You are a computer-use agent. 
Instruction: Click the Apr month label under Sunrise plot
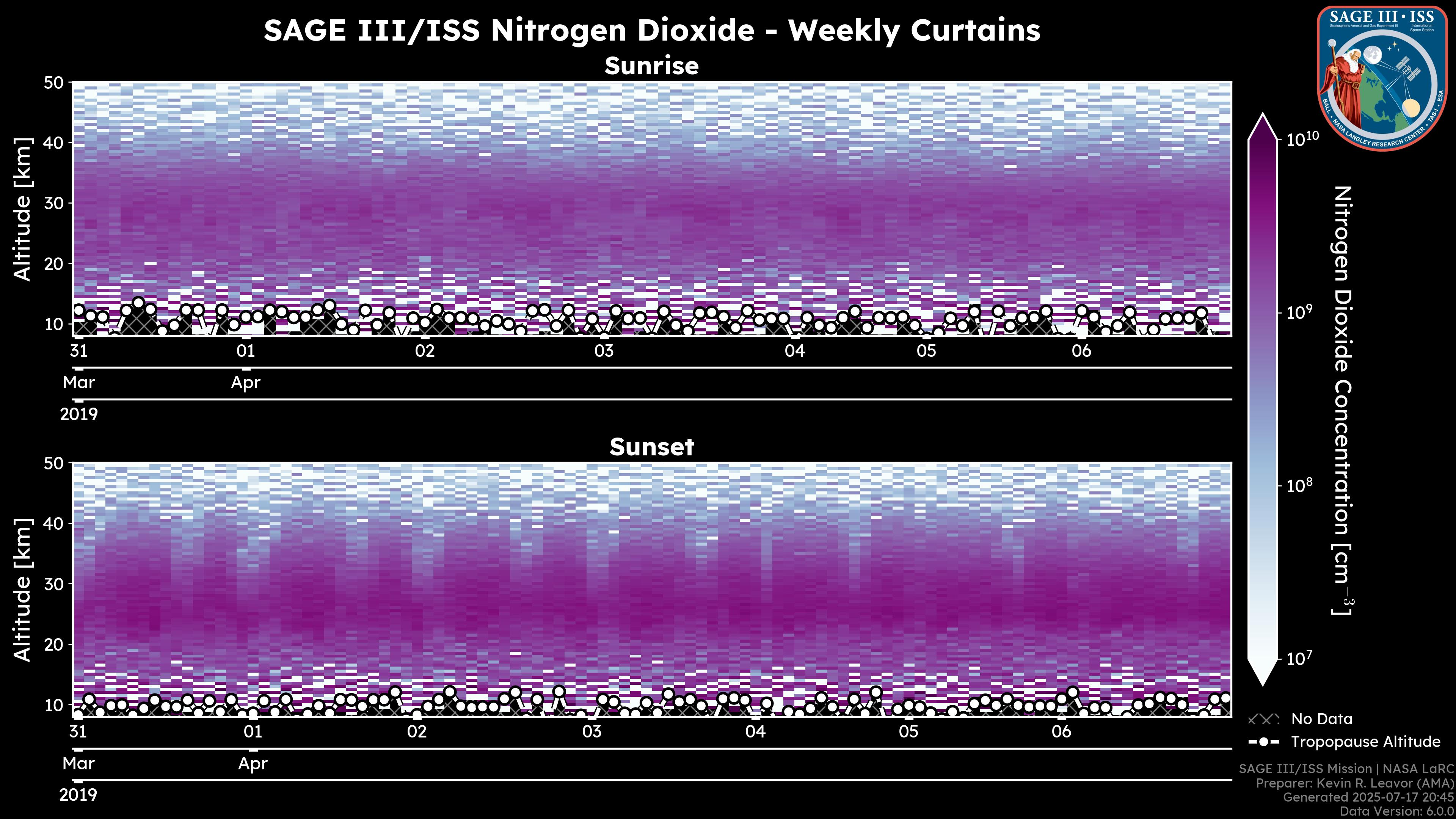point(245,383)
